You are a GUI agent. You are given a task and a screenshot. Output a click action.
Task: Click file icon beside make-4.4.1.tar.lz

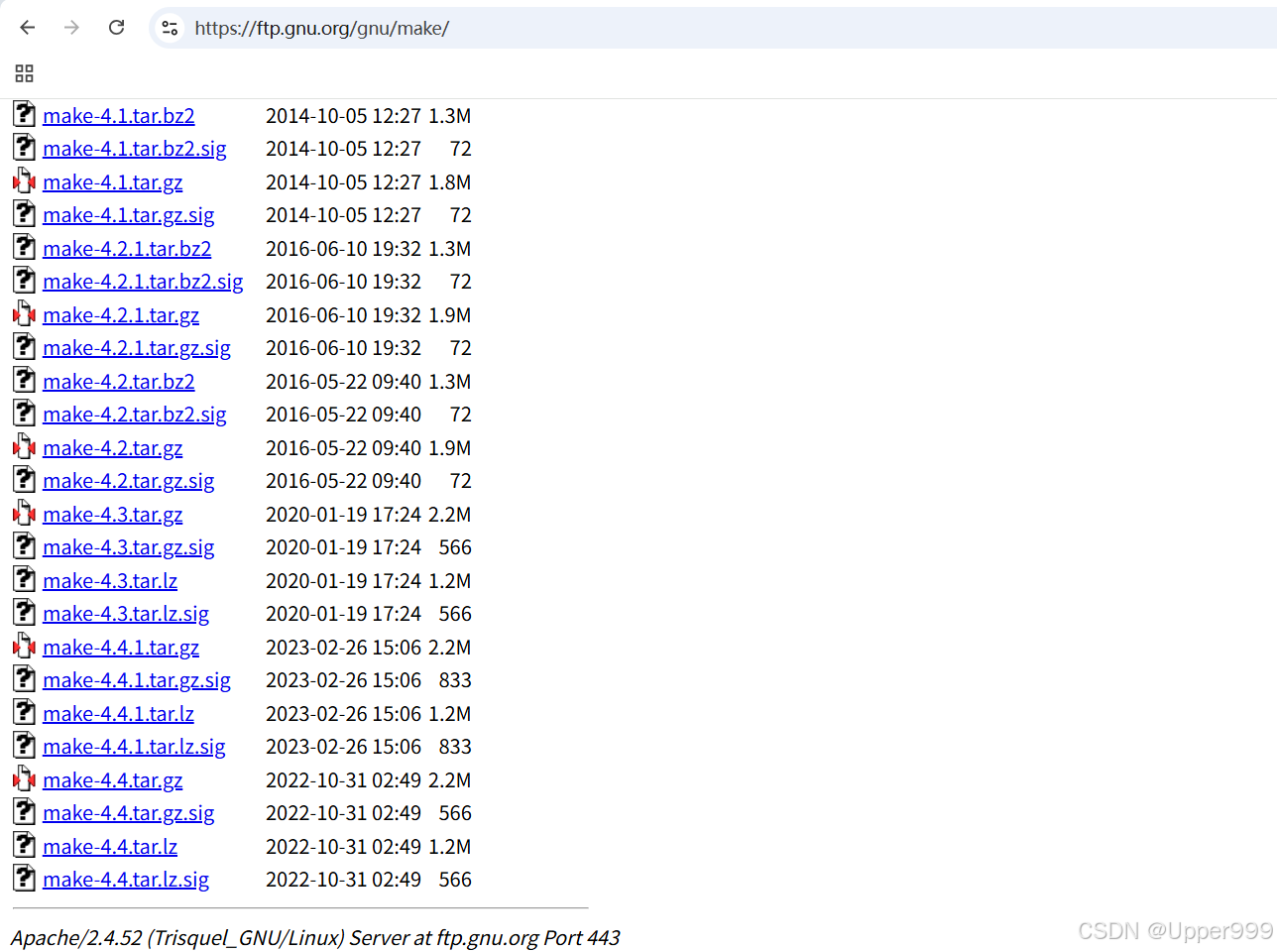click(x=25, y=712)
